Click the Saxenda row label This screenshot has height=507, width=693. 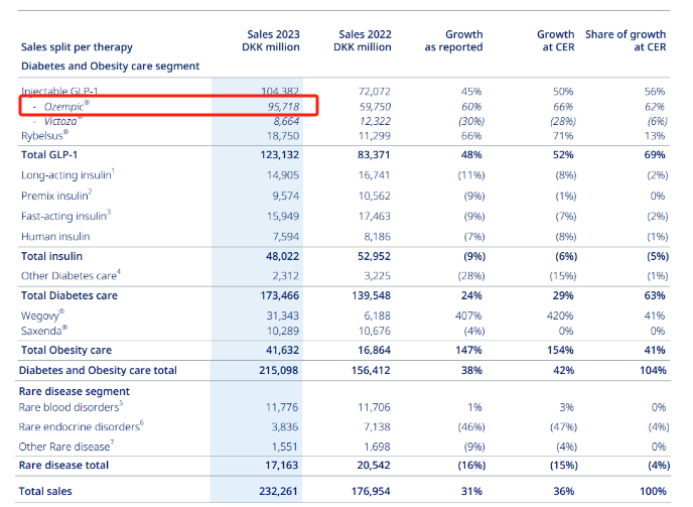coord(44,331)
